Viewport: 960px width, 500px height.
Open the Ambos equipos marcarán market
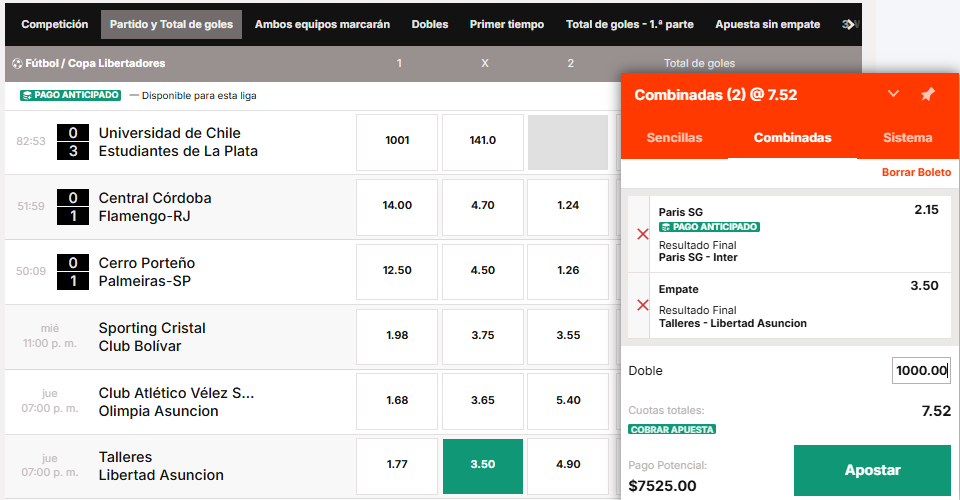322,24
